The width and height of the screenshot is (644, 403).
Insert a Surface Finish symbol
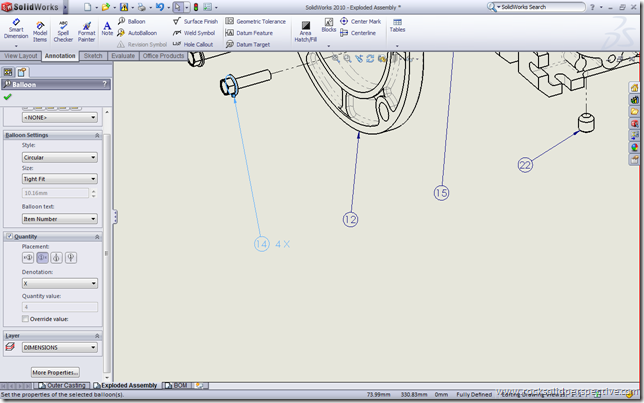196,21
